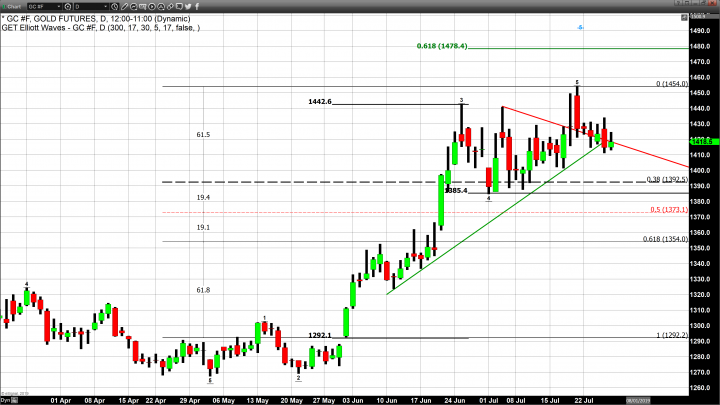This screenshot has height=405, width=720.
Task: Open the symbol dropdown arrow next to GC #F
Action: pos(59,6)
